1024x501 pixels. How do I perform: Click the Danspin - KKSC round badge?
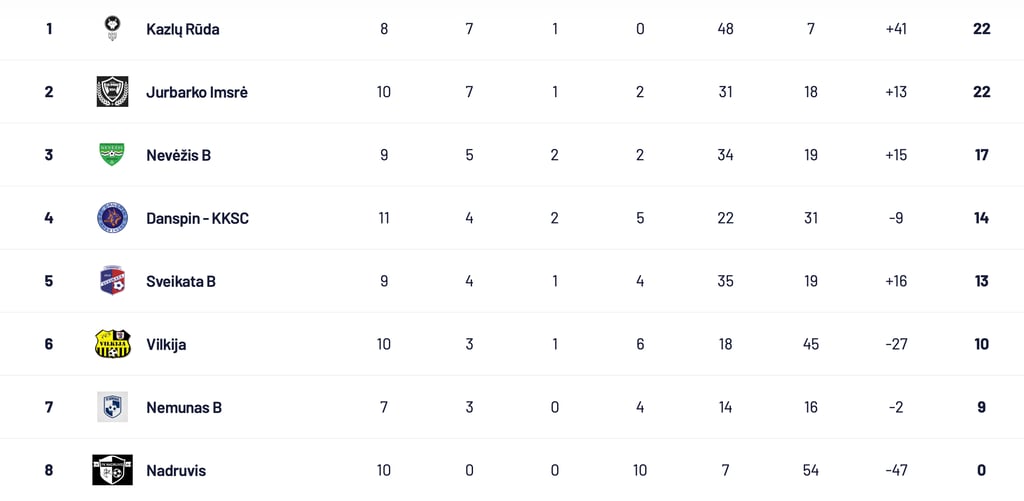tap(112, 218)
